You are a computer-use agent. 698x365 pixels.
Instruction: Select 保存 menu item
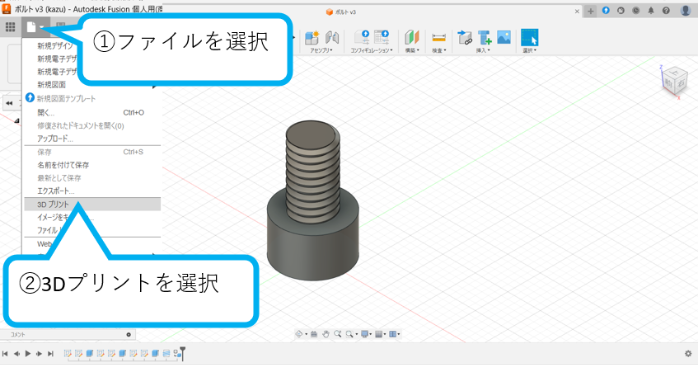44,152
